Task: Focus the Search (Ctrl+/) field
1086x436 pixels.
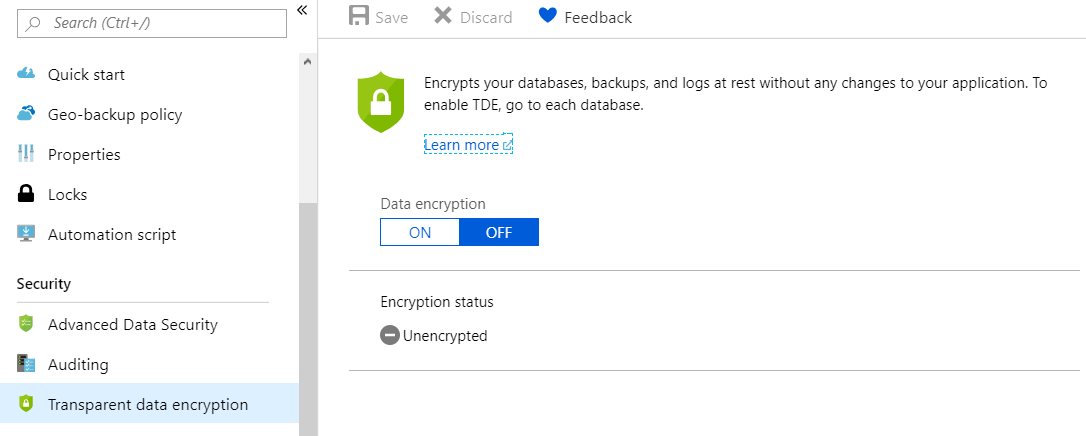Action: point(160,22)
